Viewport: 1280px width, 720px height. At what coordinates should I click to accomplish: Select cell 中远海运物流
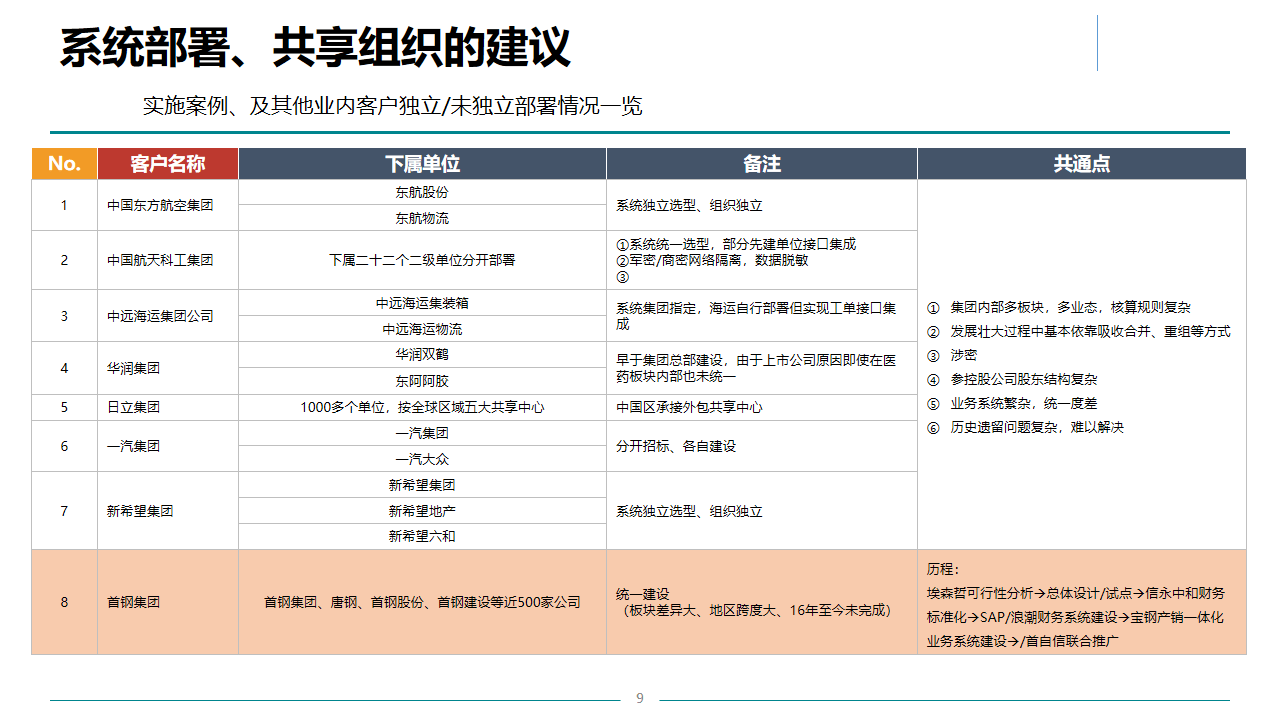(422, 329)
